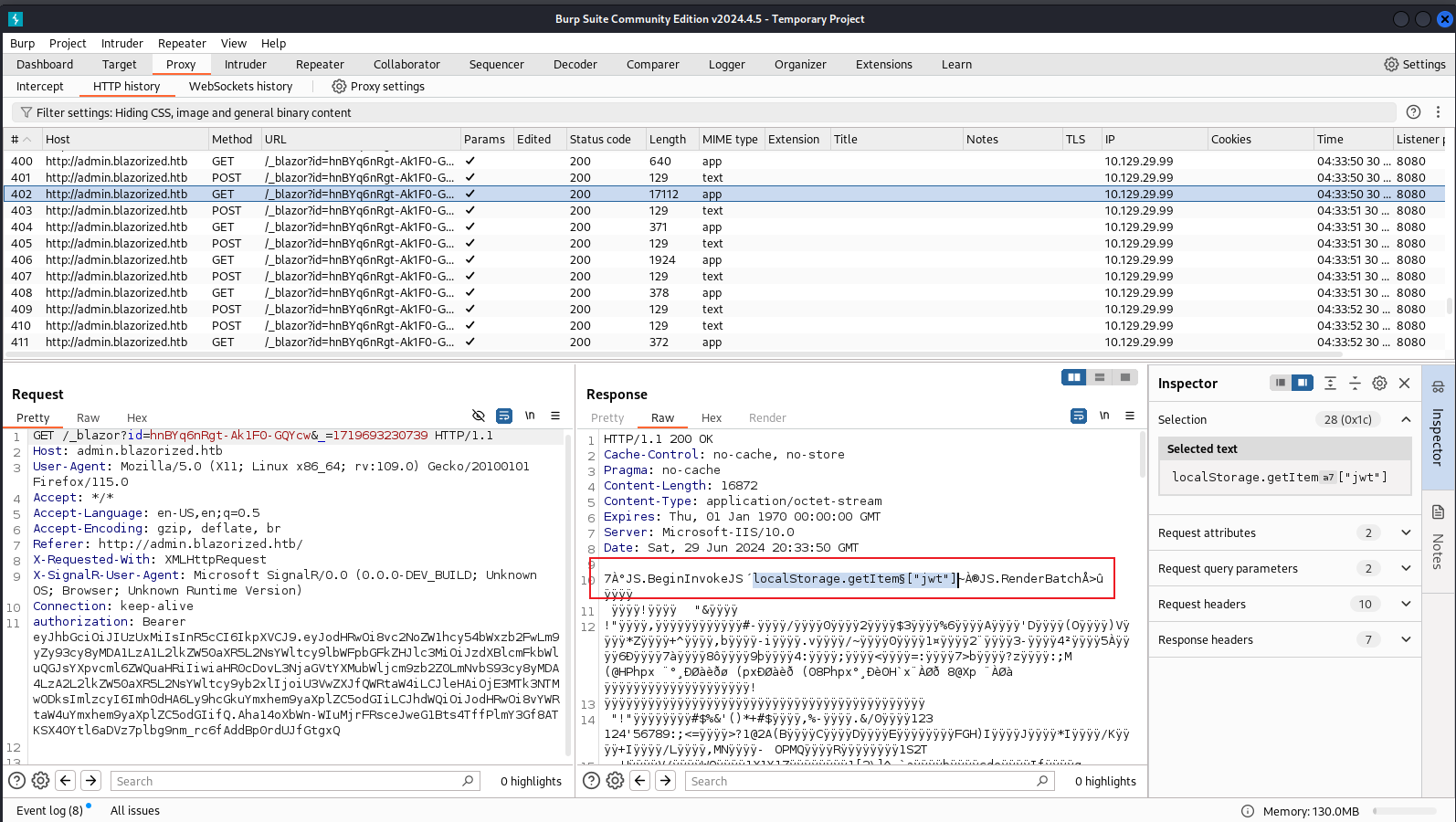Select history row 405
The image size is (1456, 822).
(x=725, y=243)
